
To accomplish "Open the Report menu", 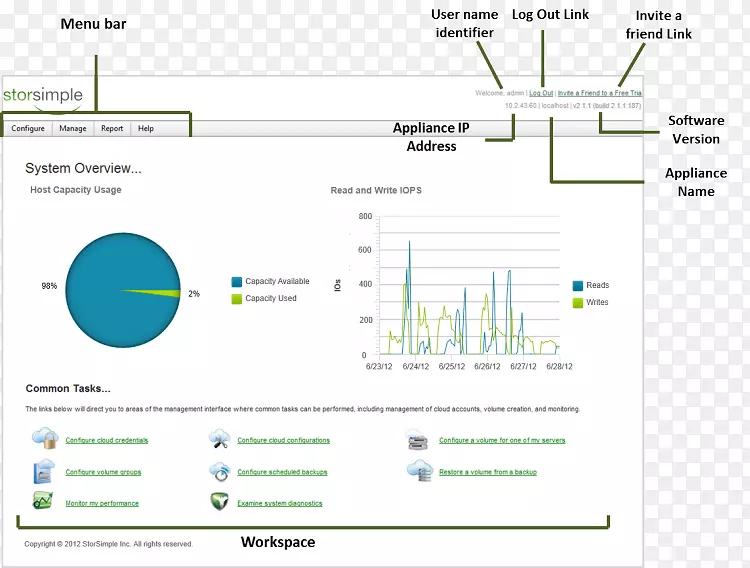I will (x=112, y=128).
